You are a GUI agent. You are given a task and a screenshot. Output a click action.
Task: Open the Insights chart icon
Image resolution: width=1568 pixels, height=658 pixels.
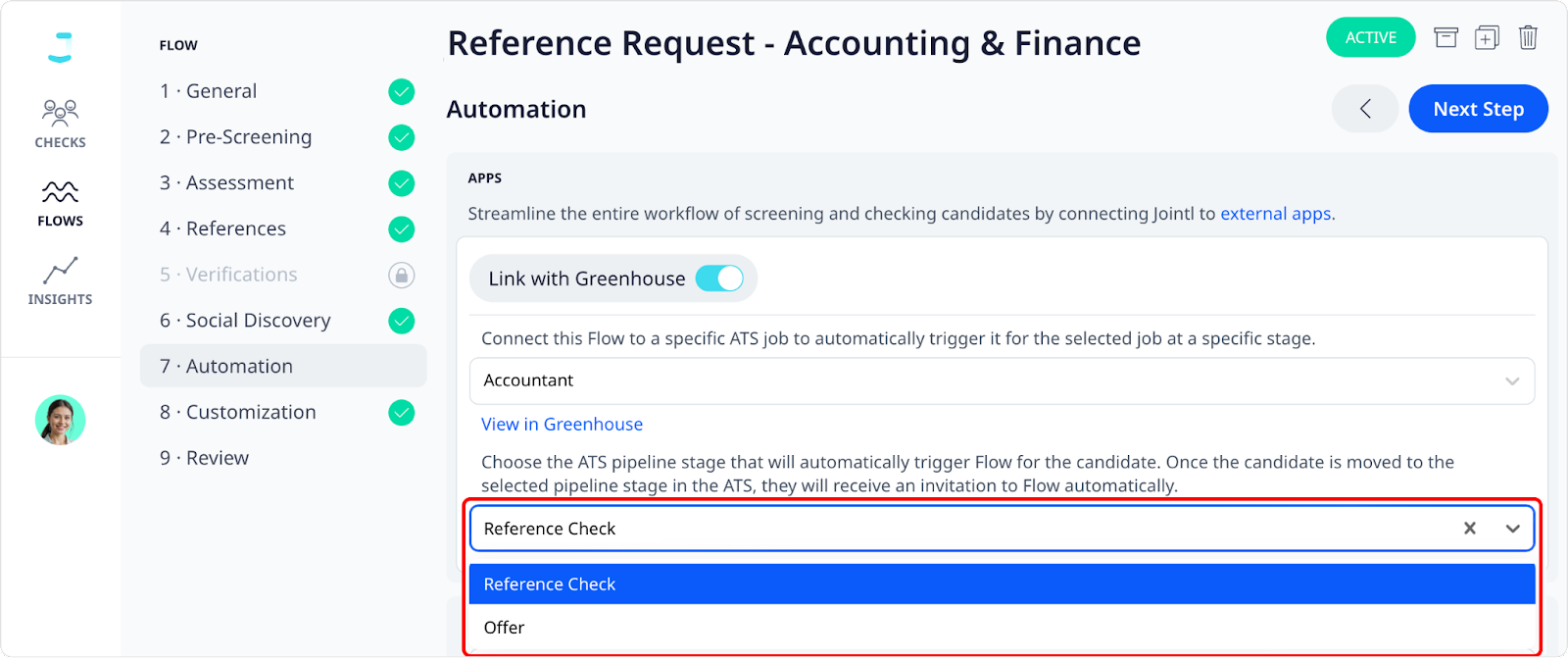(x=60, y=271)
